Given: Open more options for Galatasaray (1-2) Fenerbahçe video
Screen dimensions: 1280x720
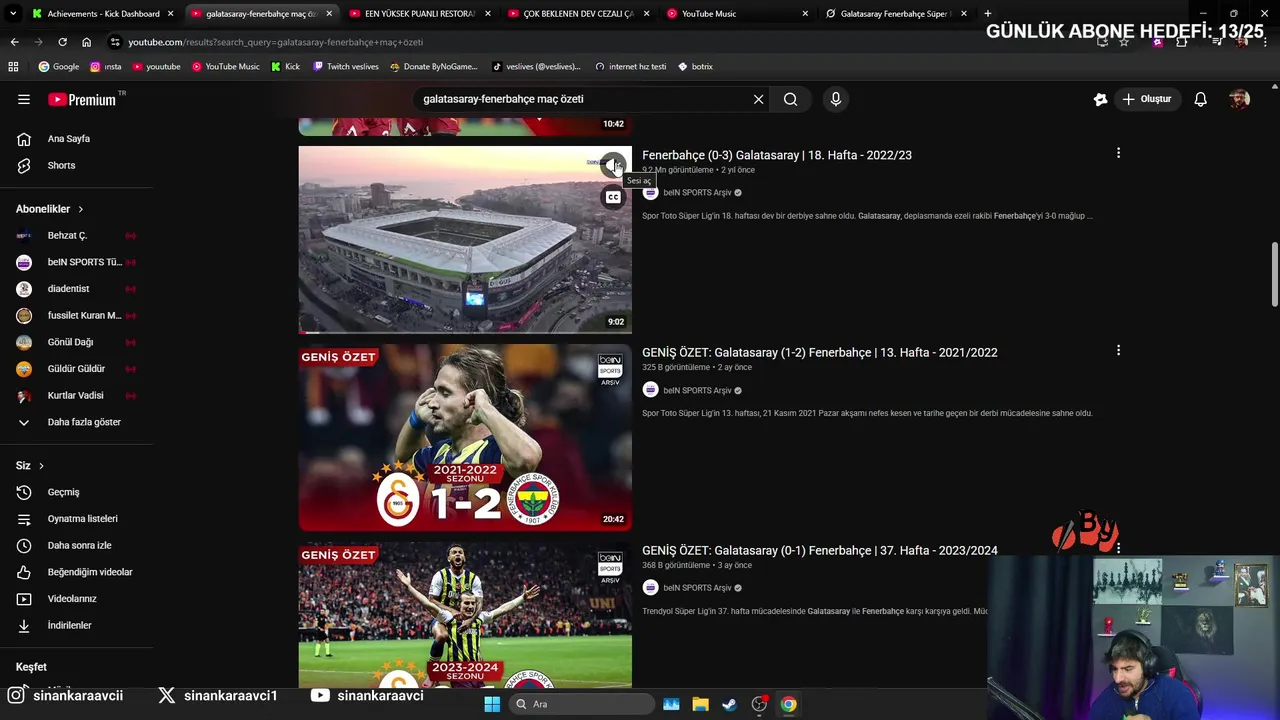Looking at the screenshot, I should (1118, 350).
